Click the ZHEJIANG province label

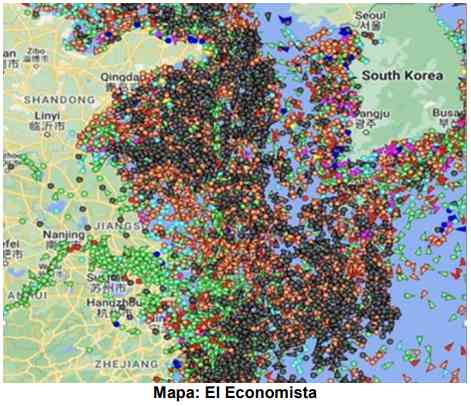[x=127, y=364]
